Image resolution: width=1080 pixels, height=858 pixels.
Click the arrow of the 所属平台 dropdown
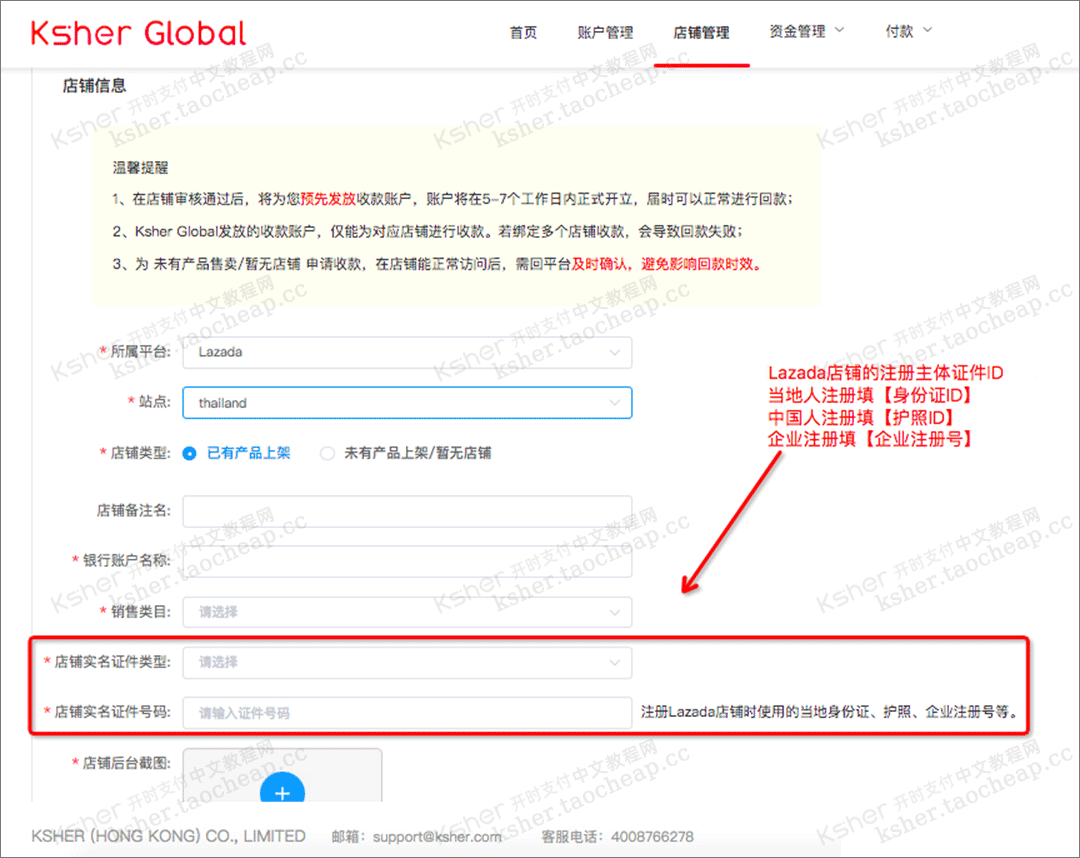pyautogui.click(x=614, y=353)
